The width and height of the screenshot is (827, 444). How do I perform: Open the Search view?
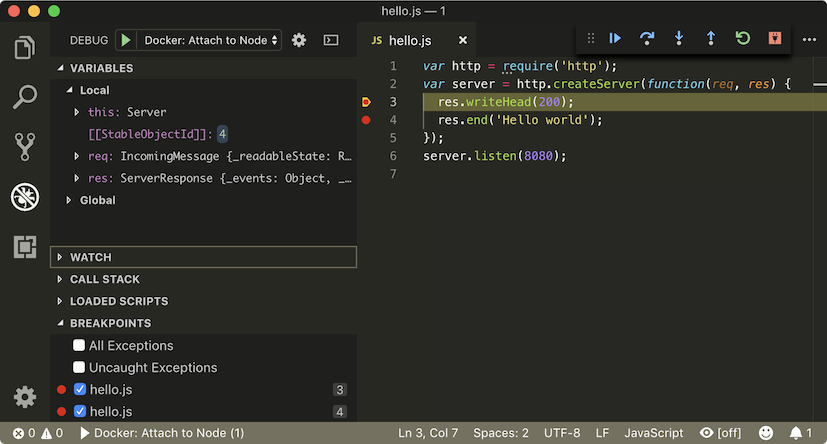point(25,97)
